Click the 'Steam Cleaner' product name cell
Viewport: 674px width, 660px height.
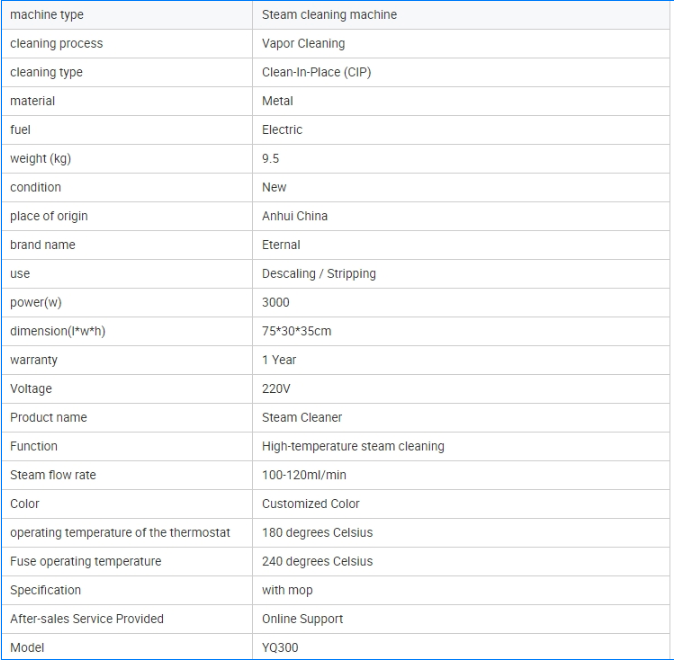(302, 418)
